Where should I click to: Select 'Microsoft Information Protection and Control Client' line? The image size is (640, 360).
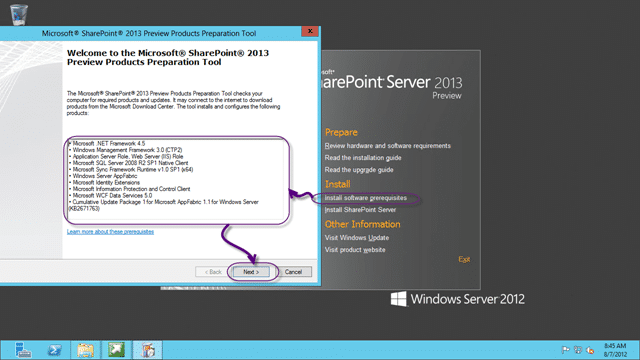129,189
